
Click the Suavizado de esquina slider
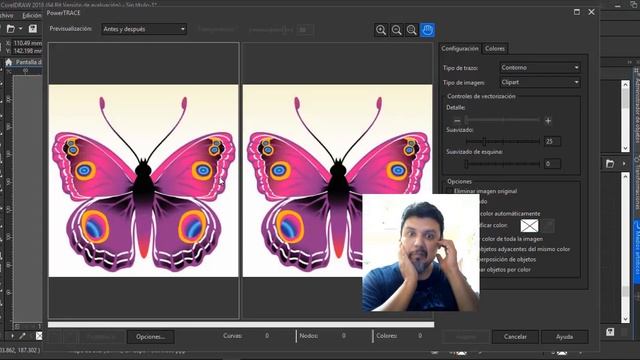pos(502,164)
